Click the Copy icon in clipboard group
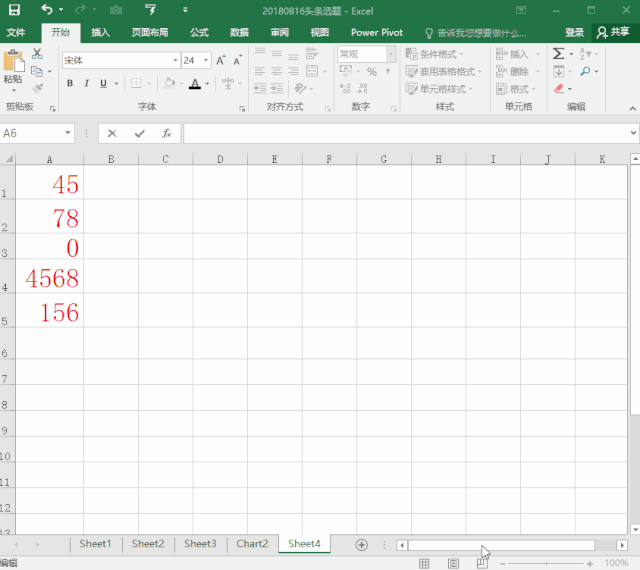This screenshot has height=570, width=640. (37, 71)
